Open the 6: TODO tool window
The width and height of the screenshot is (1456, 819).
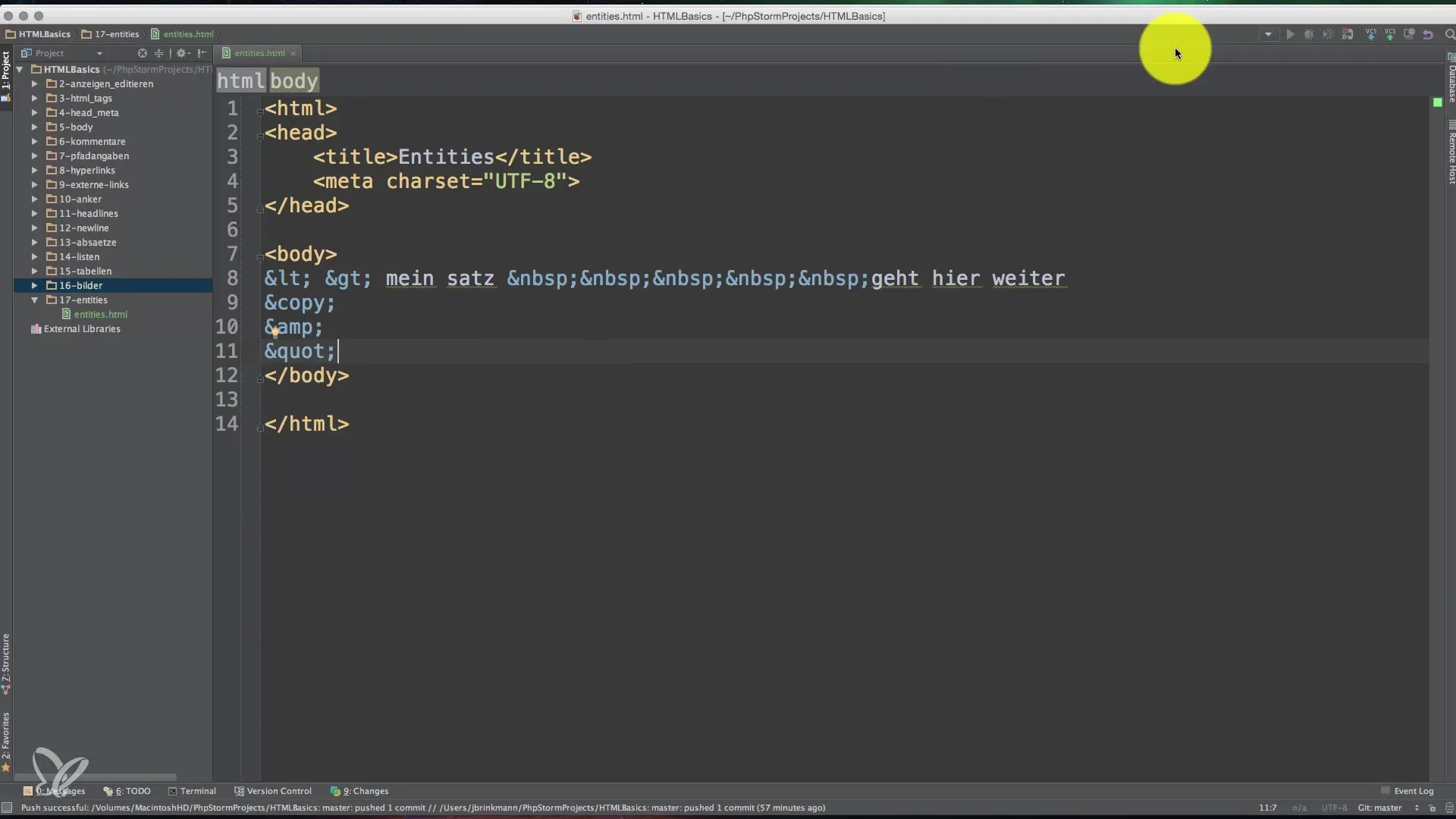click(x=127, y=791)
